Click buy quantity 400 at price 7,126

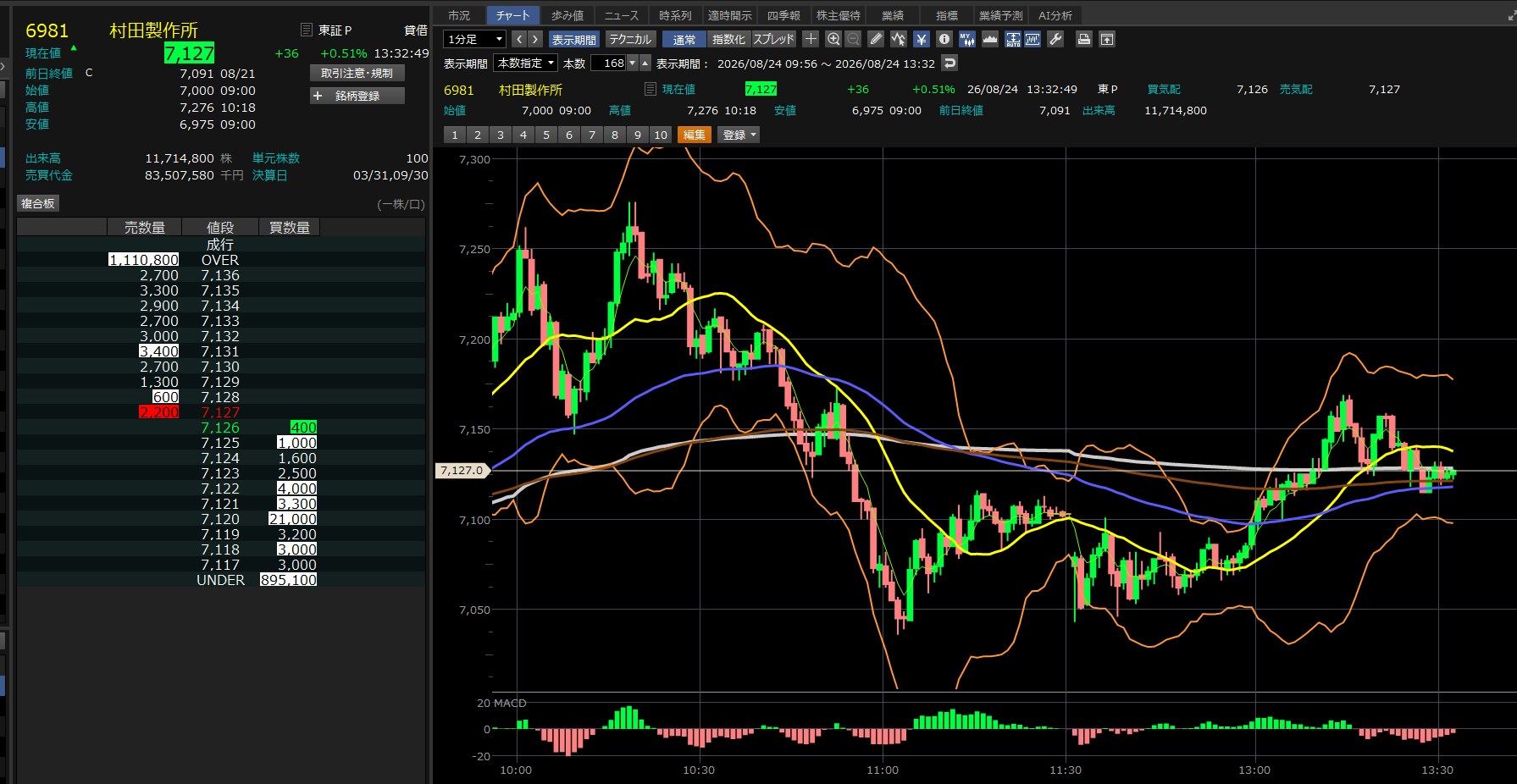303,428
